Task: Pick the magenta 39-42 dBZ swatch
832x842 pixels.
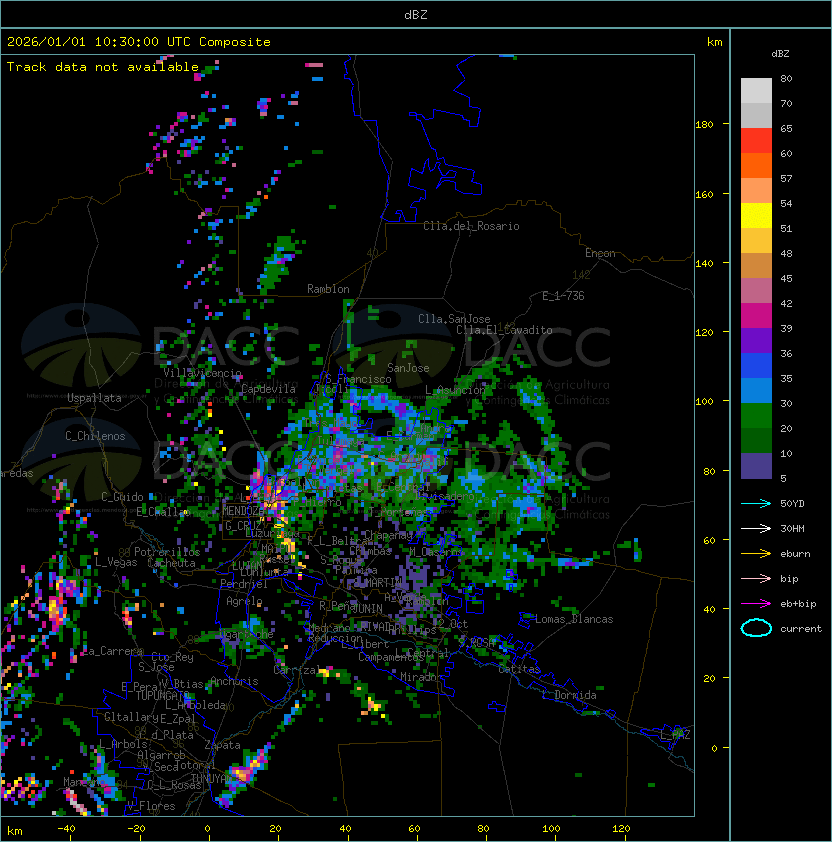Action: 756,316
